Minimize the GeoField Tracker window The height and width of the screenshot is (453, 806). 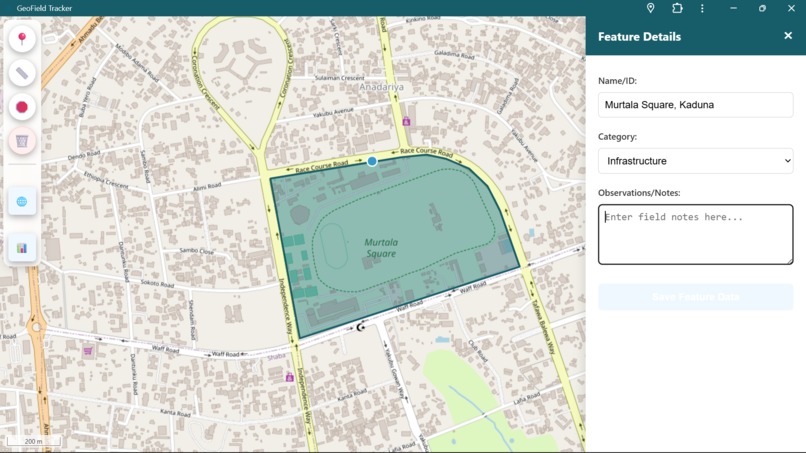[x=734, y=8]
